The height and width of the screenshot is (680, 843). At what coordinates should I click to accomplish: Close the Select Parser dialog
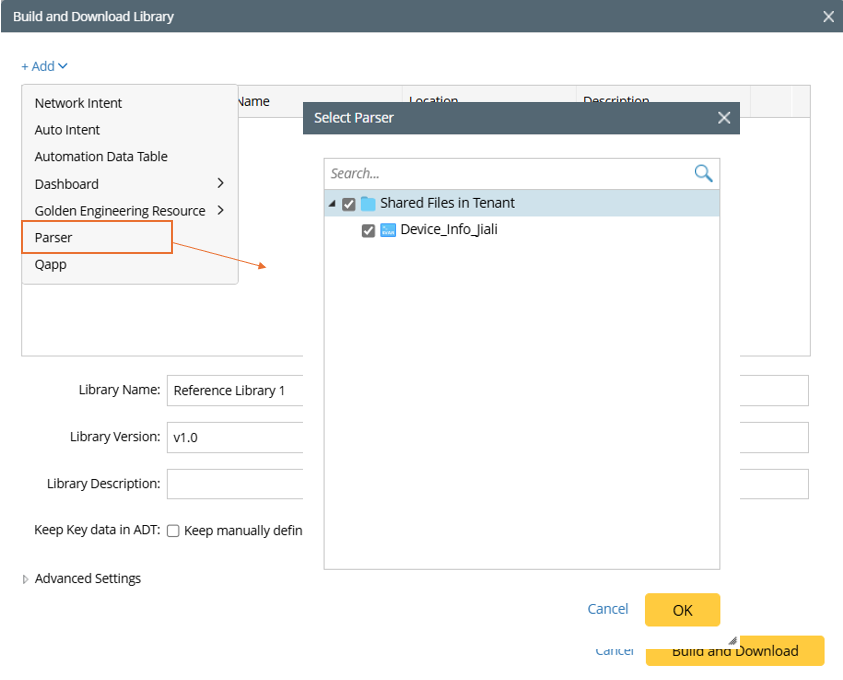click(724, 118)
